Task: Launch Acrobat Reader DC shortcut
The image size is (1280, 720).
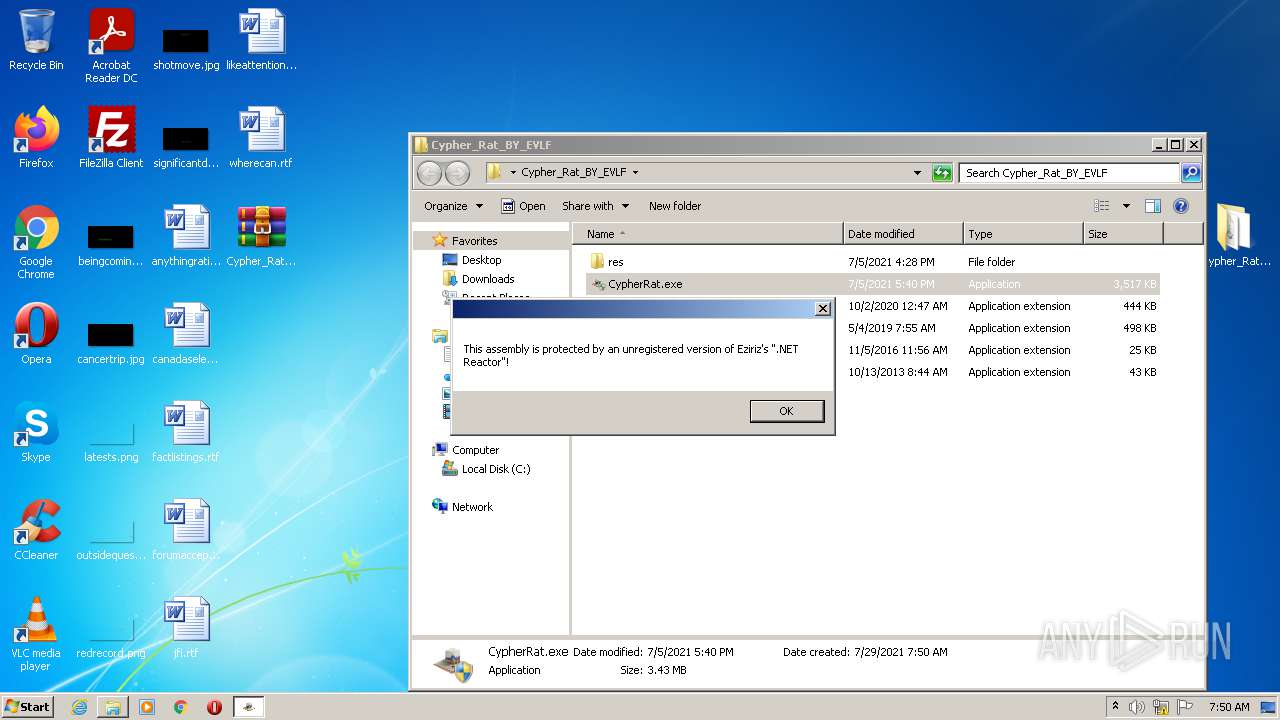Action: (111, 46)
